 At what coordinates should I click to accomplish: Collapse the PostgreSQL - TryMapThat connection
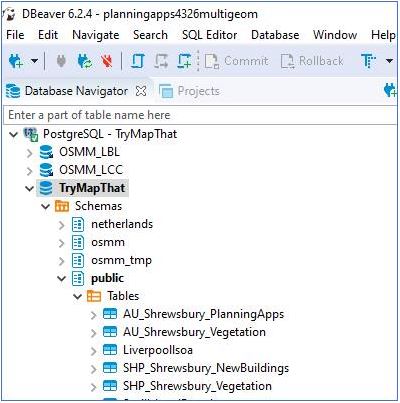pyautogui.click(x=13, y=135)
